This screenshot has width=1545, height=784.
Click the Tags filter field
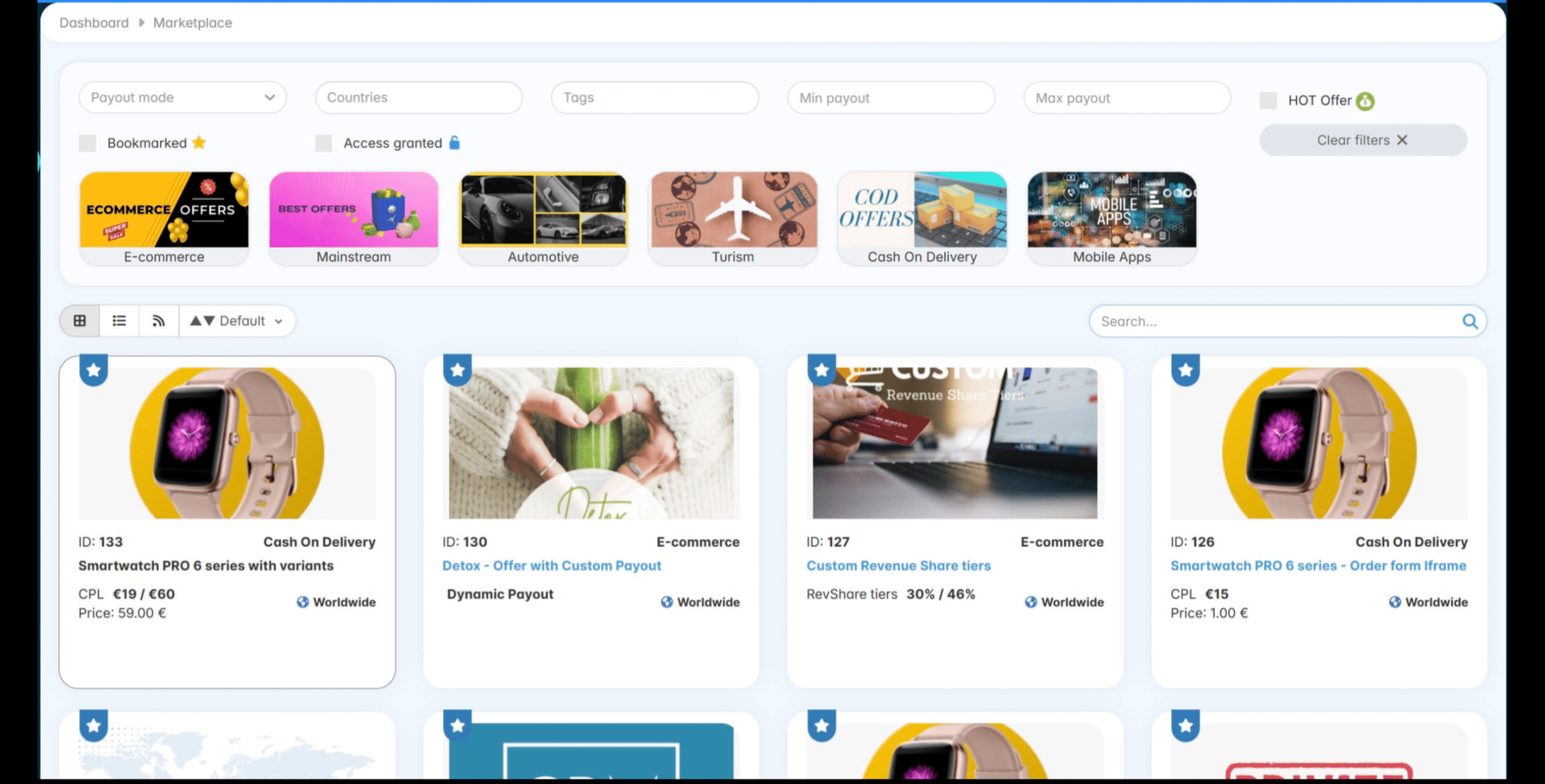pos(655,97)
